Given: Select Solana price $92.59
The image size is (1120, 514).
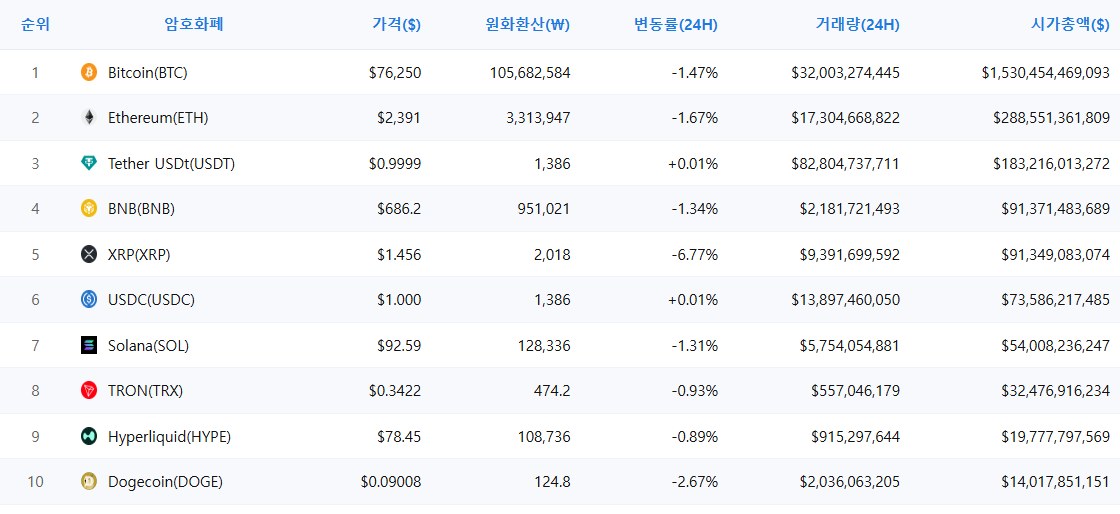Looking at the screenshot, I should pos(399,346).
